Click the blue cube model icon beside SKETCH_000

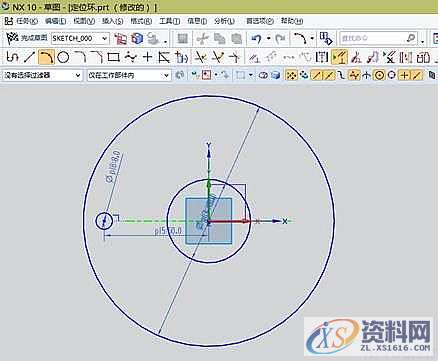[x=137, y=39]
